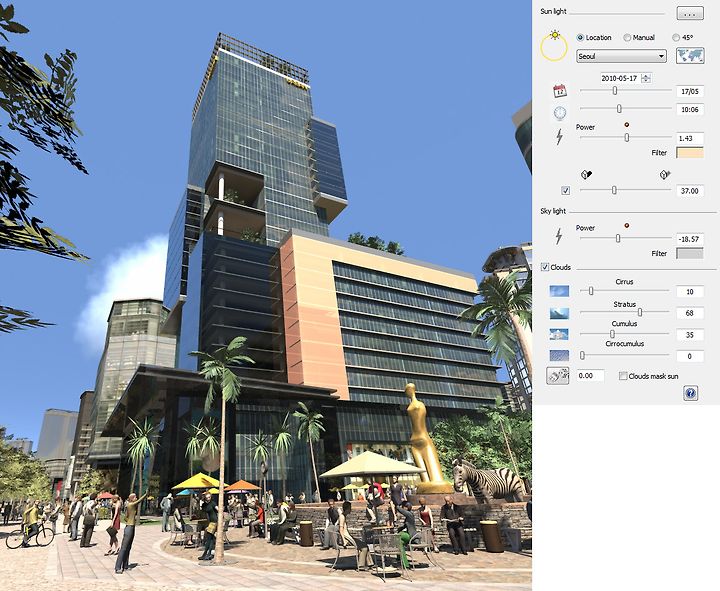Click the 1.43 sun power field
Screen dimensions: 720x591
pos(690,138)
